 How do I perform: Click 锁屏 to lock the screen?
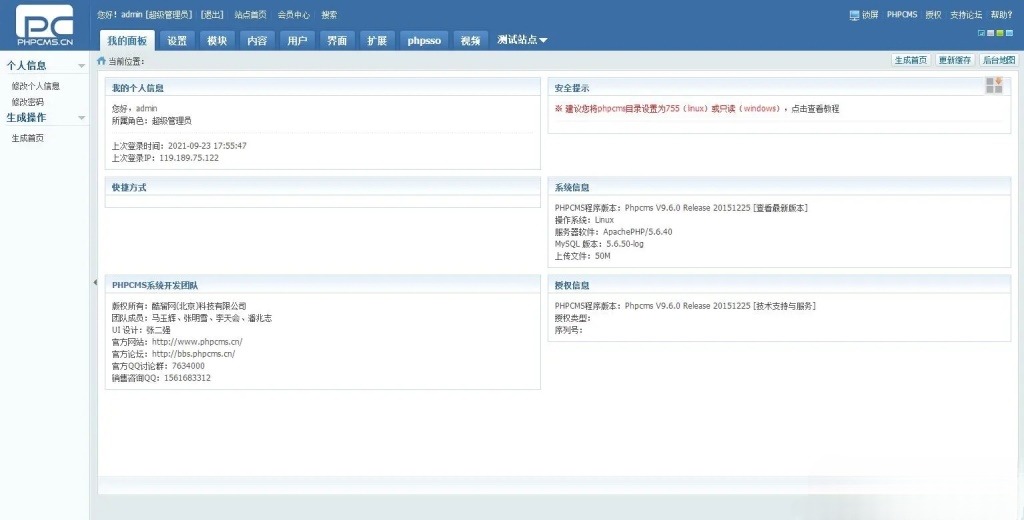[870, 15]
